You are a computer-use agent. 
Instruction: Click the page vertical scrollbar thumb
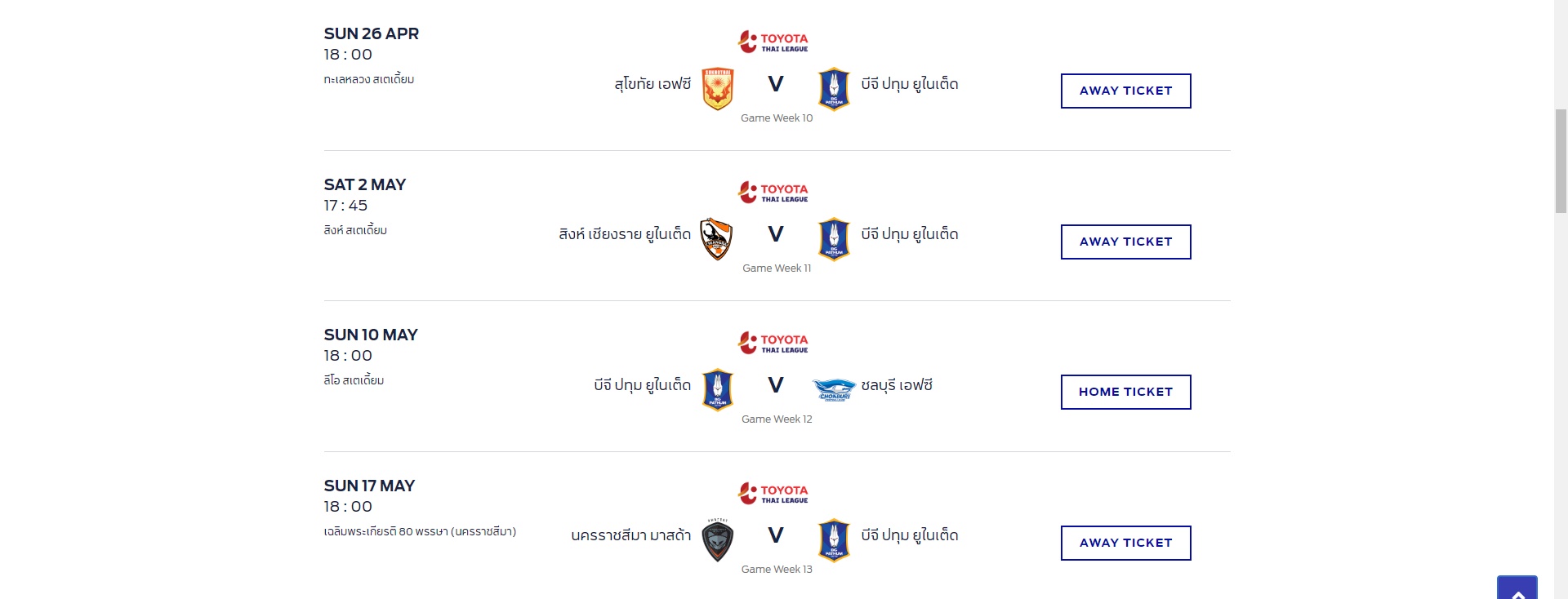tap(1561, 160)
